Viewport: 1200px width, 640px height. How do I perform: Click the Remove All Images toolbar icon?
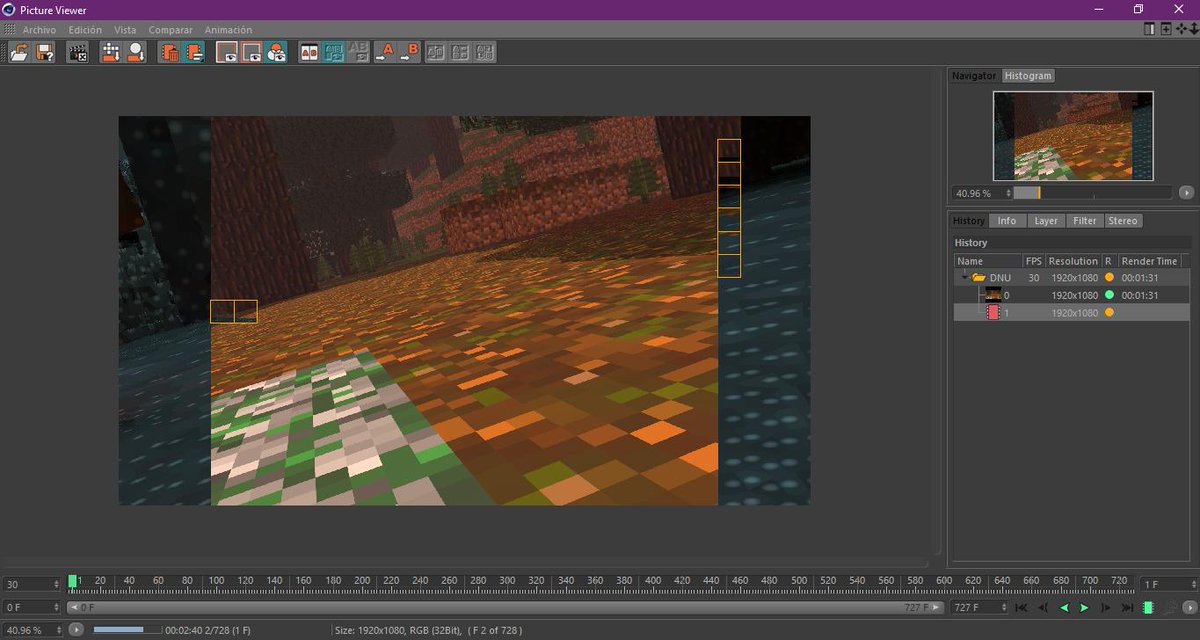click(111, 52)
